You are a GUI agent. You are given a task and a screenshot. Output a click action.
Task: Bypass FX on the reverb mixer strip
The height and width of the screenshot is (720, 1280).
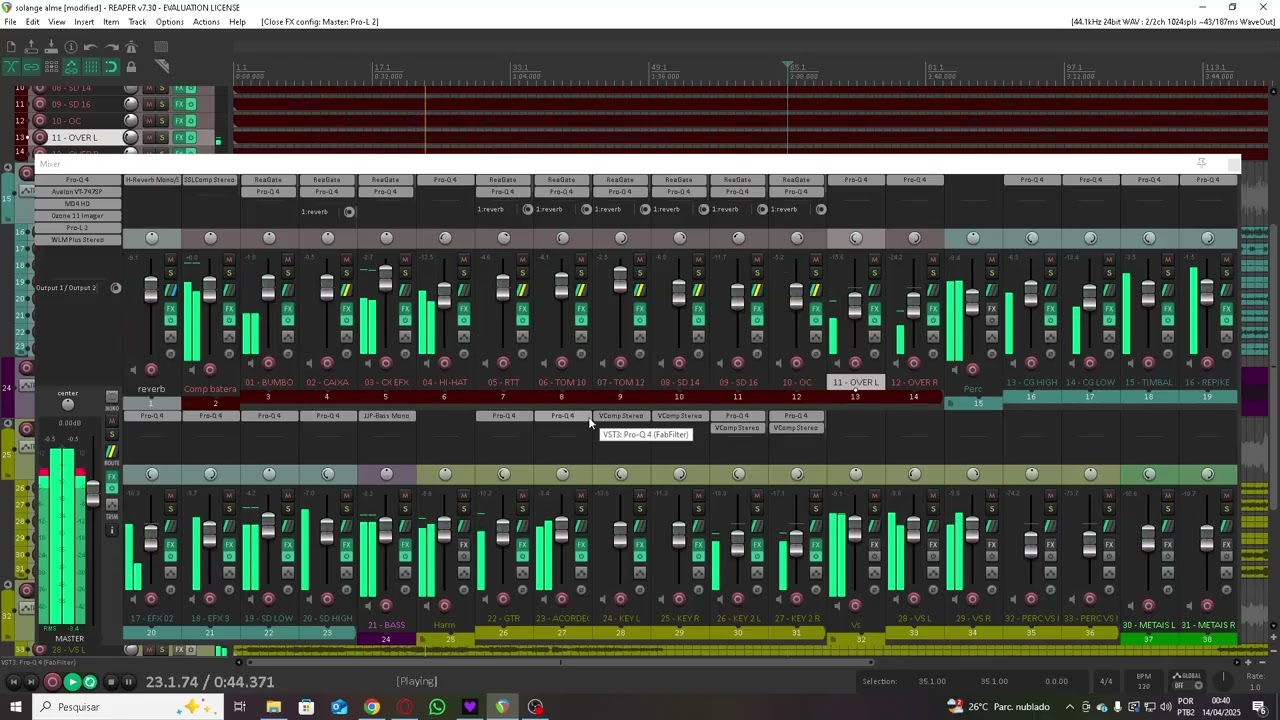(x=170, y=322)
